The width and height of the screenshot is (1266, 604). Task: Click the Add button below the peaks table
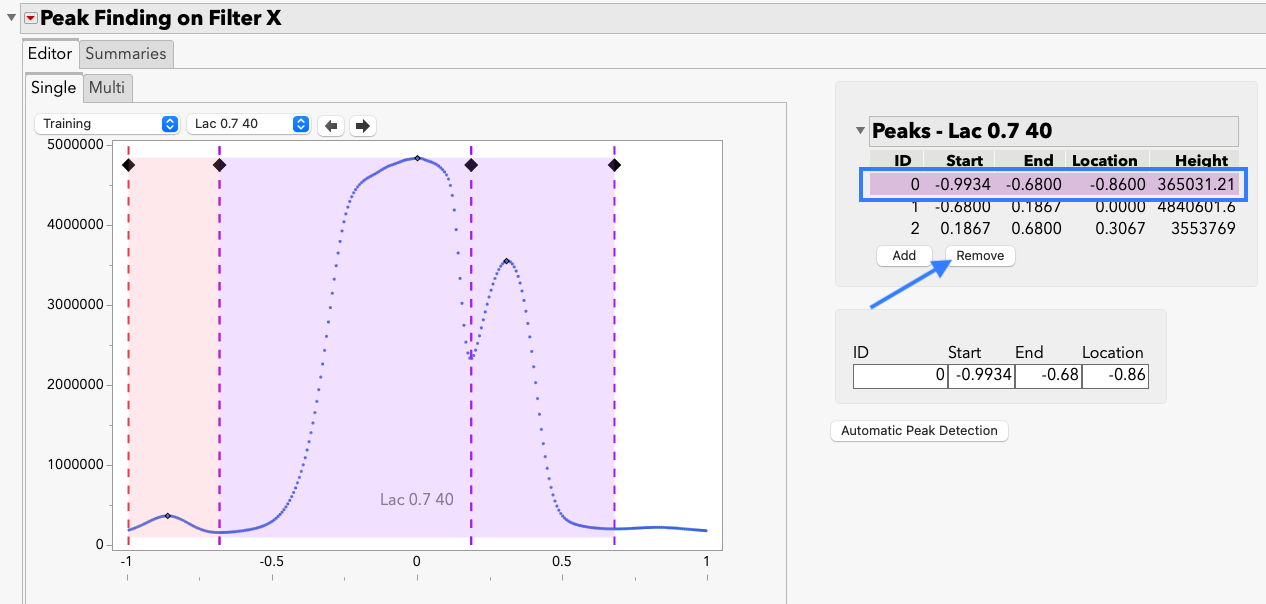click(903, 255)
